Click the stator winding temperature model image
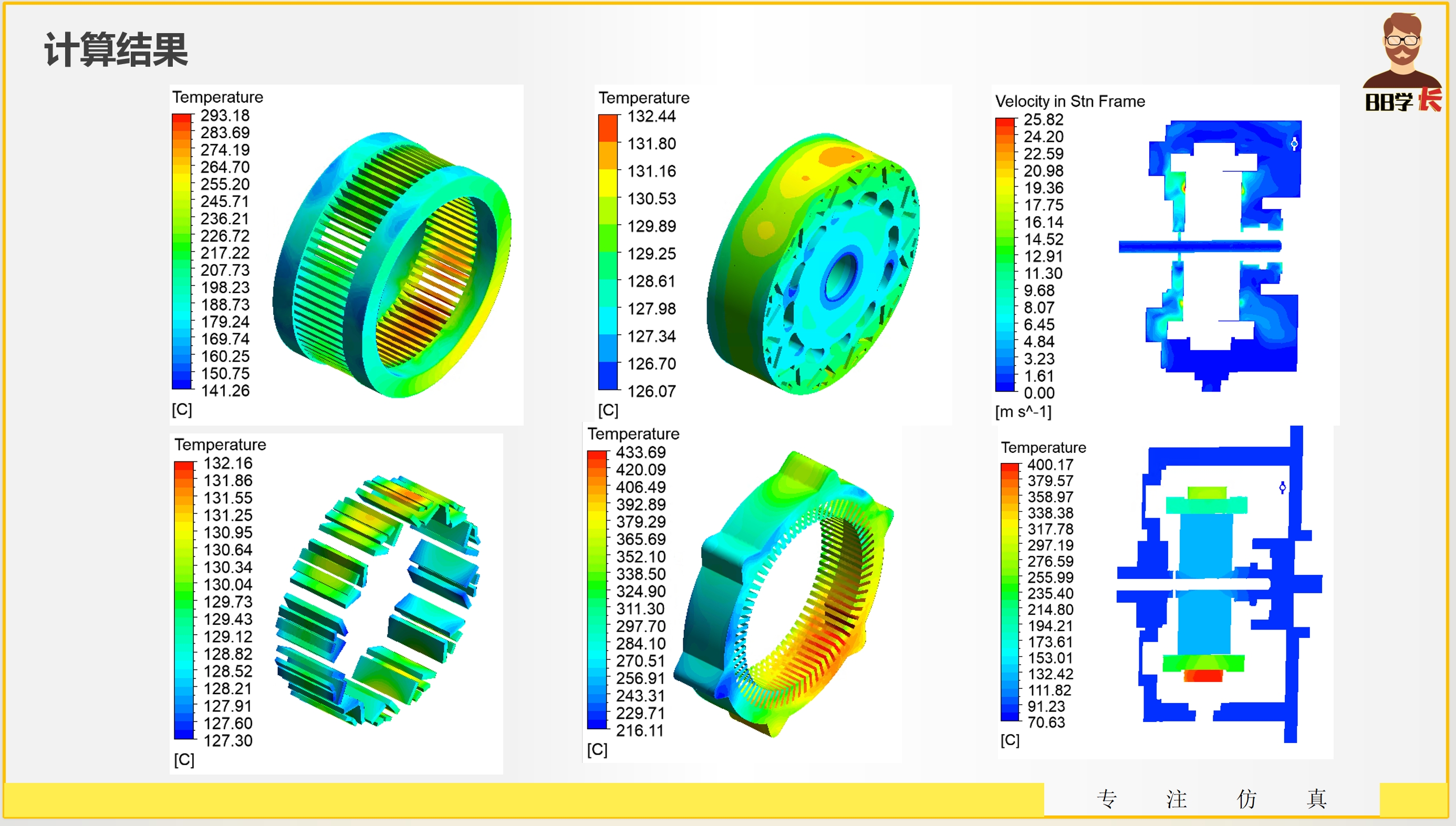1456x826 pixels. (x=391, y=264)
